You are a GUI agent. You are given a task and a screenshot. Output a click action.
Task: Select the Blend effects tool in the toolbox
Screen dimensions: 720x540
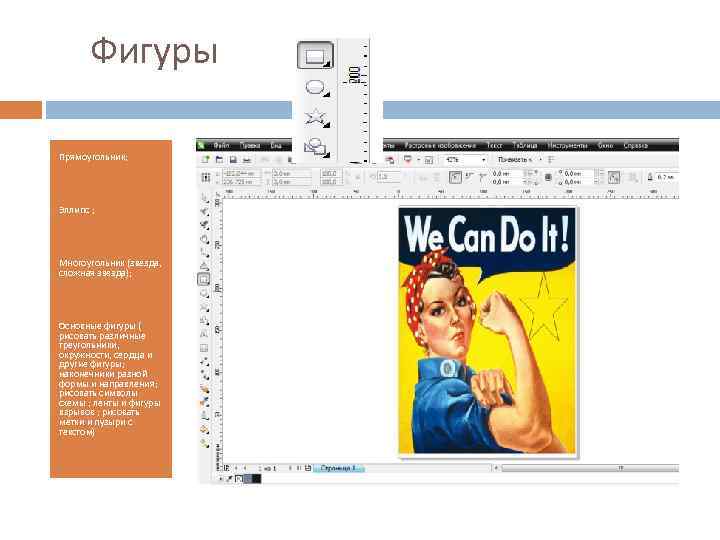[x=204, y=389]
